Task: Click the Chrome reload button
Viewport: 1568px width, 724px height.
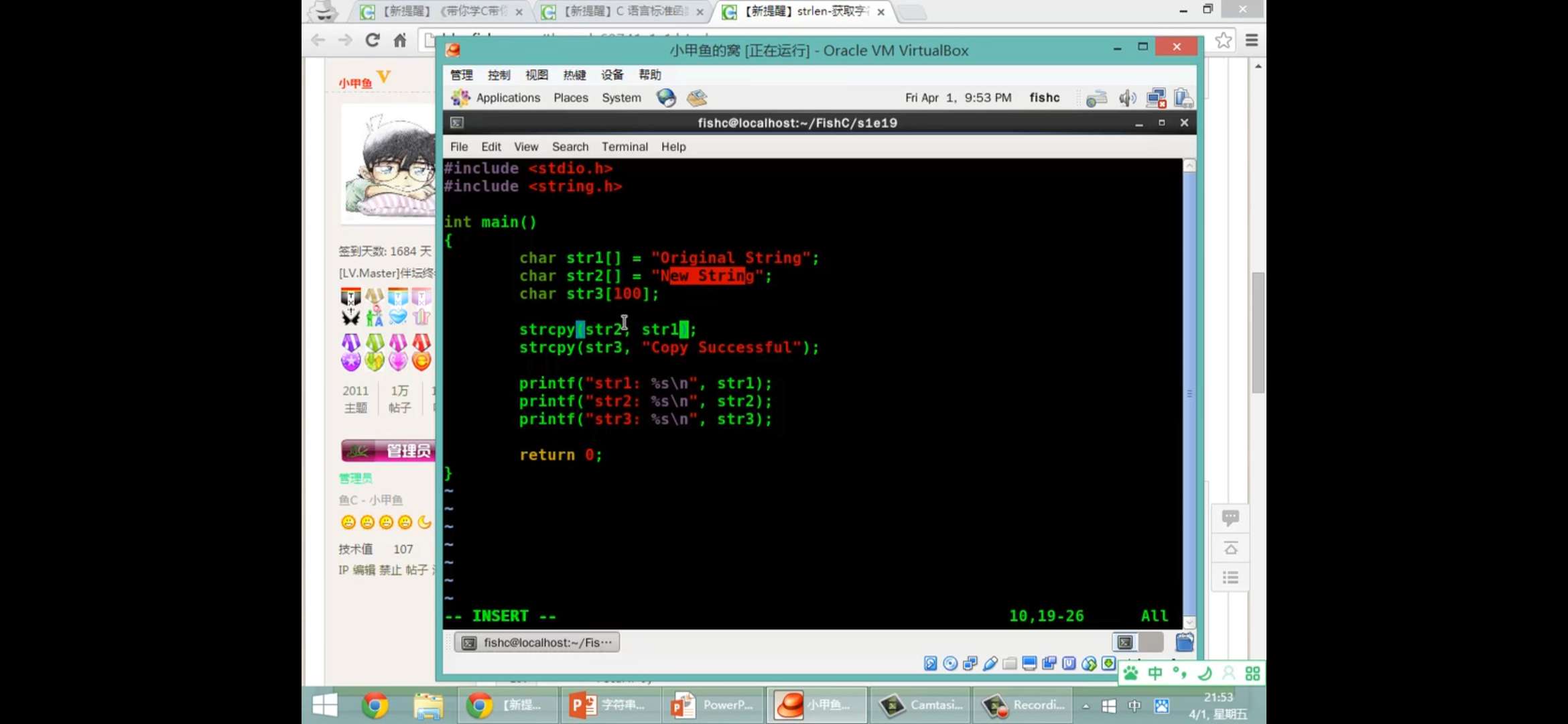Action: click(373, 40)
